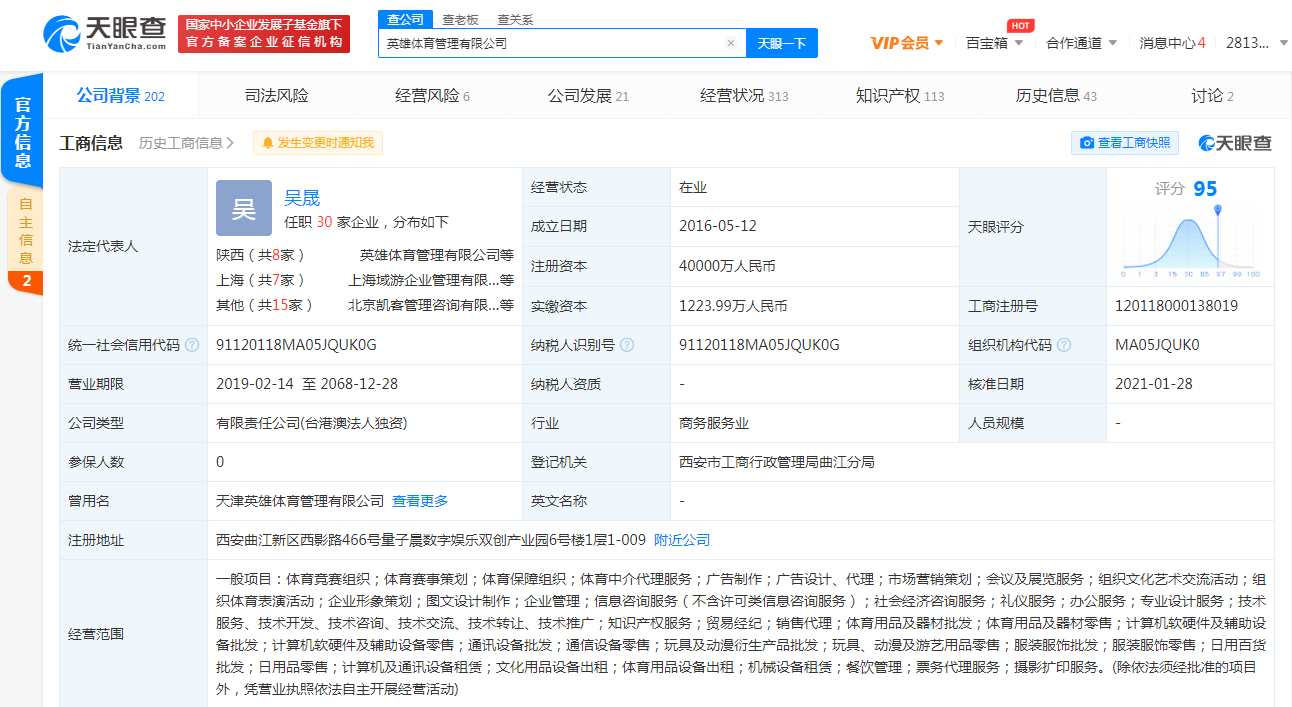Click 发生变更时通知我 button

tap(318, 143)
